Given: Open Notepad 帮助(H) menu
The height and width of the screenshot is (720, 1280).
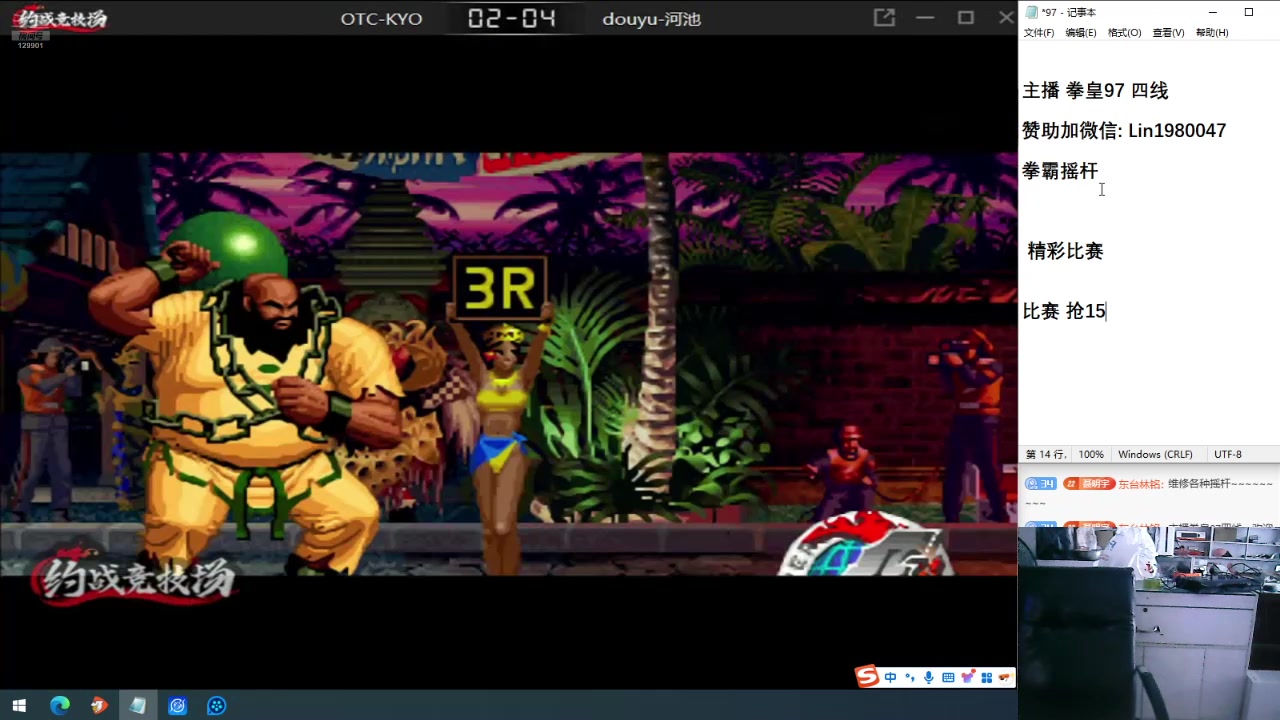Looking at the screenshot, I should [1212, 33].
